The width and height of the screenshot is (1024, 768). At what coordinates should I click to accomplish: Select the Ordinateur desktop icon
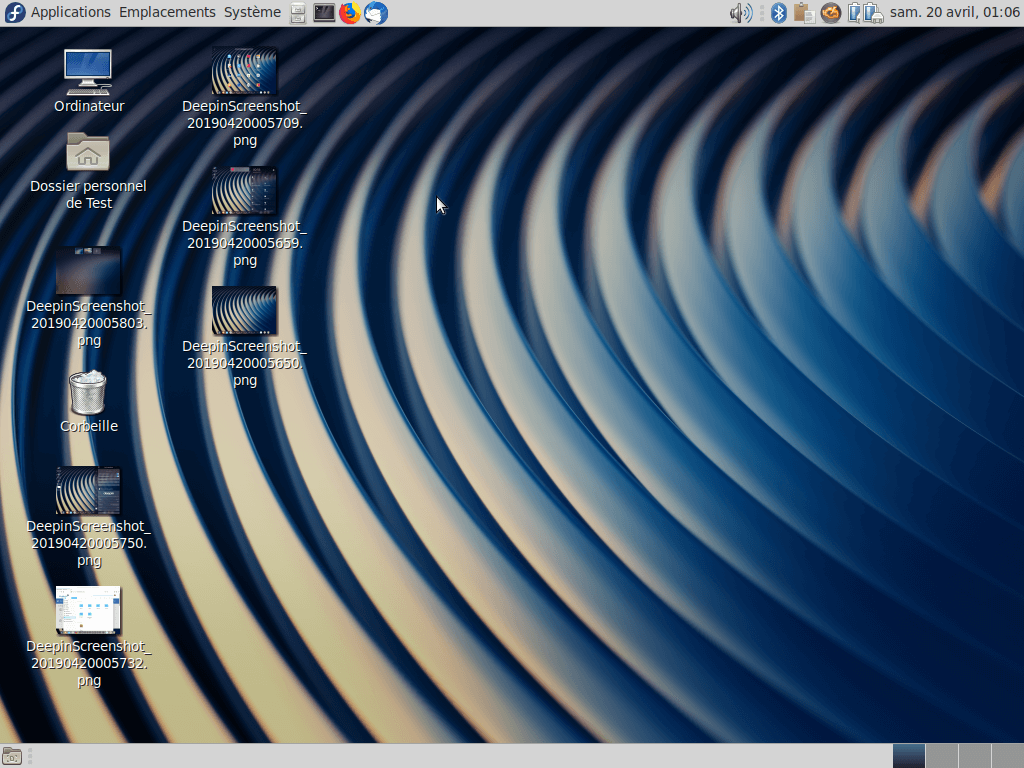(x=89, y=82)
